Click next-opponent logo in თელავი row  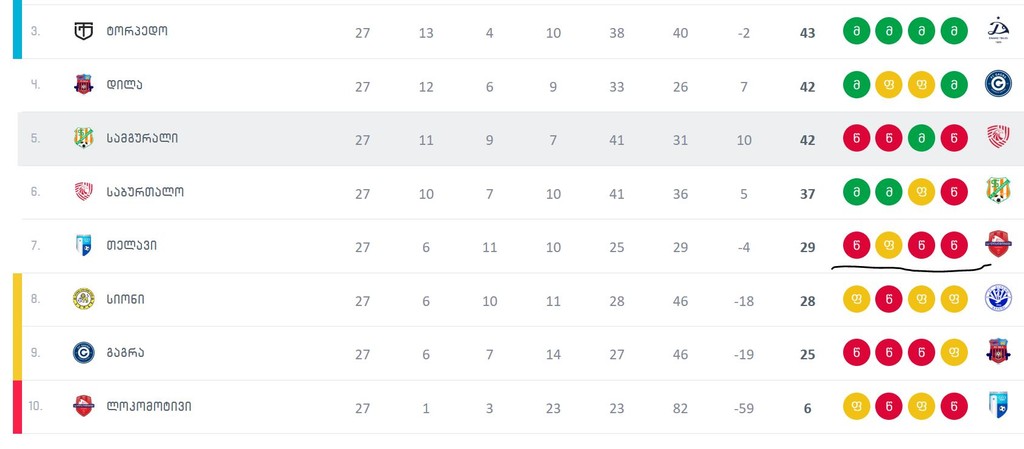click(x=998, y=244)
